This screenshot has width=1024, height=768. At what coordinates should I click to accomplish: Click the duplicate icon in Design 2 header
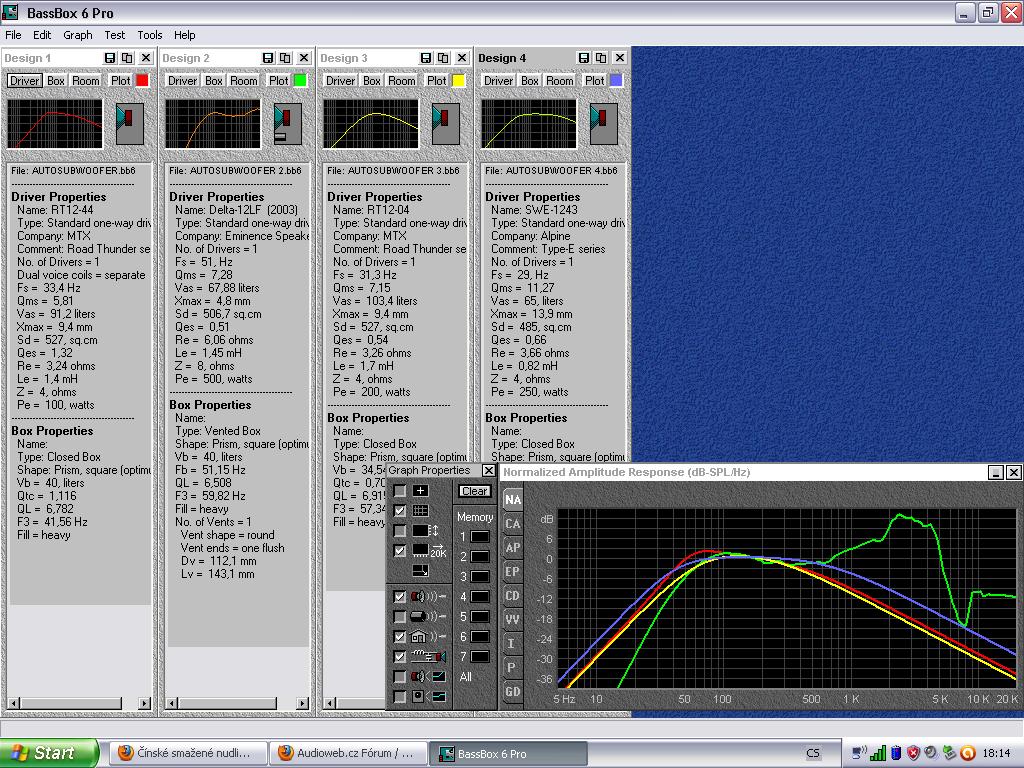pyautogui.click(x=285, y=58)
